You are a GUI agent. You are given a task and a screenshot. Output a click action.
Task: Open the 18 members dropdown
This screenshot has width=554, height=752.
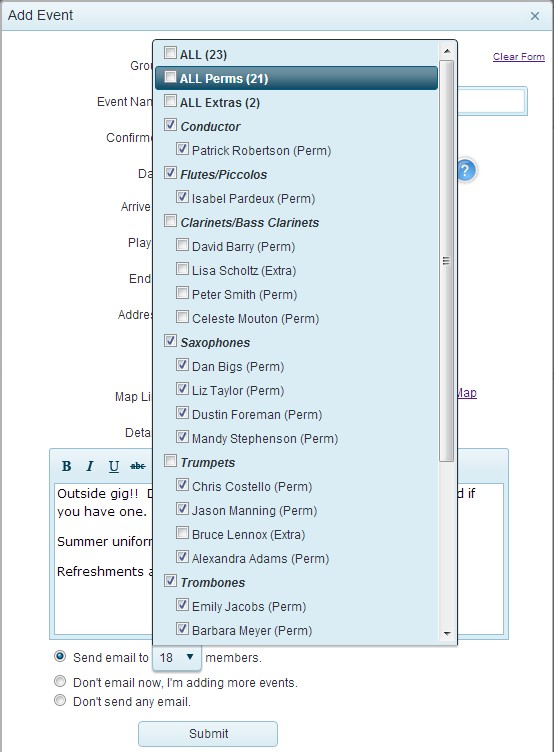coord(177,658)
